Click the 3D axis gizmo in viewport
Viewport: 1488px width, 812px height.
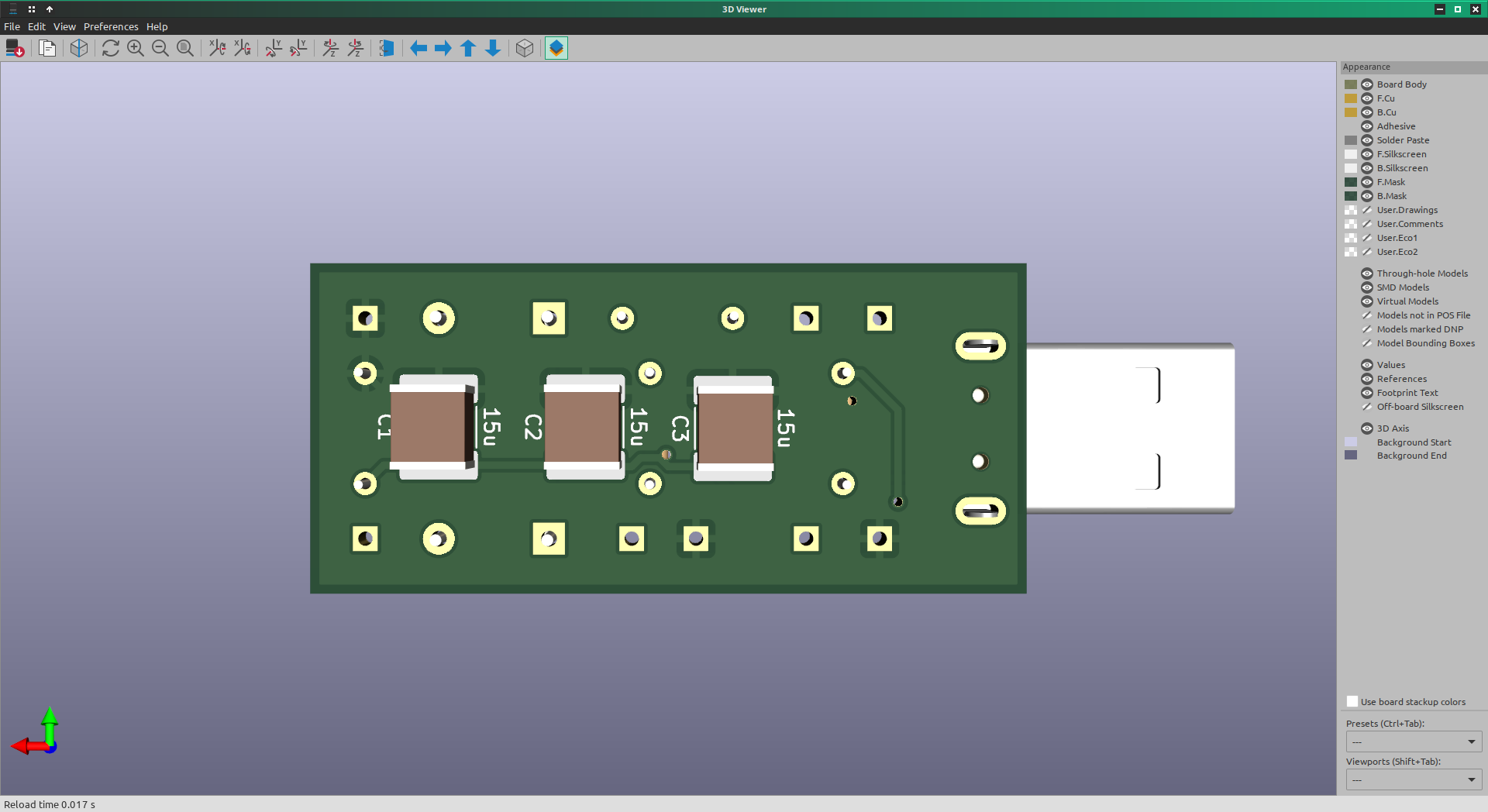click(x=36, y=731)
